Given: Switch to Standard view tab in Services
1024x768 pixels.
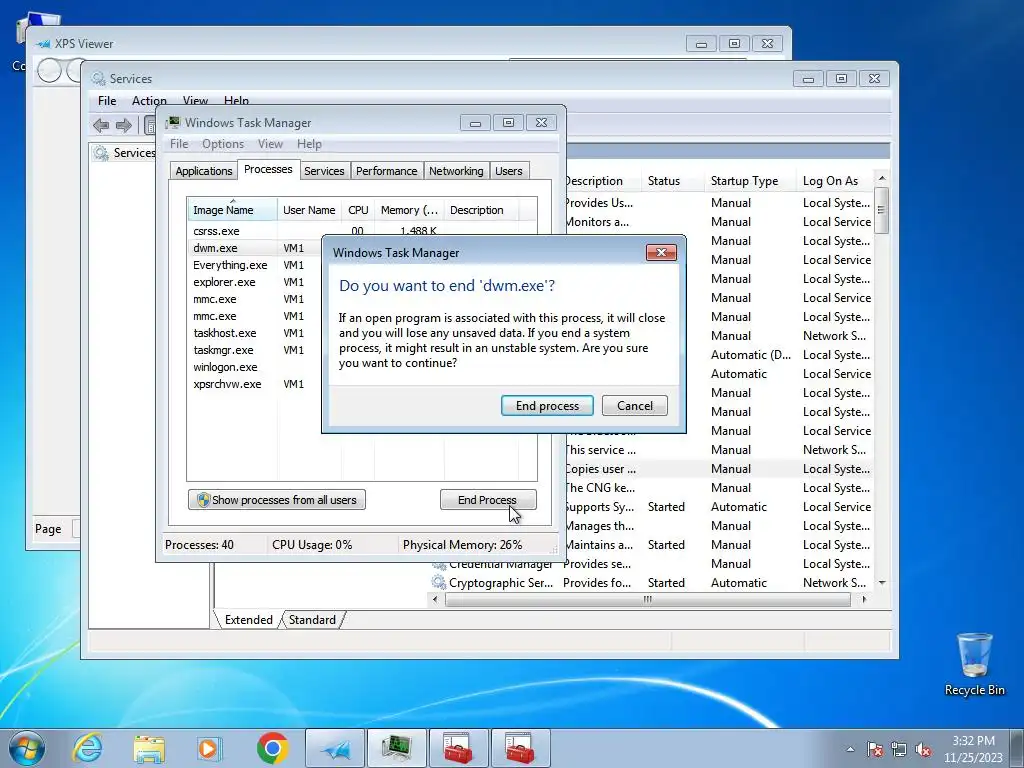Looking at the screenshot, I should click(312, 620).
